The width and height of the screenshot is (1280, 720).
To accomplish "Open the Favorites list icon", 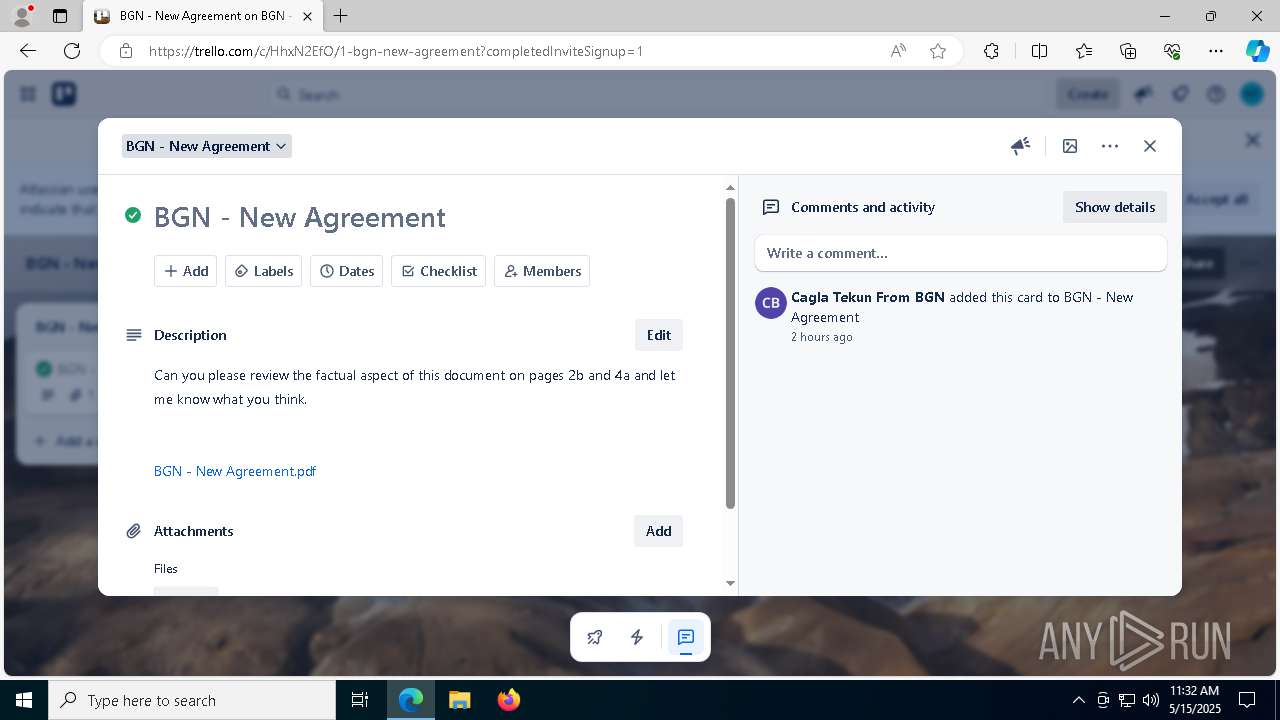I will 1084,51.
